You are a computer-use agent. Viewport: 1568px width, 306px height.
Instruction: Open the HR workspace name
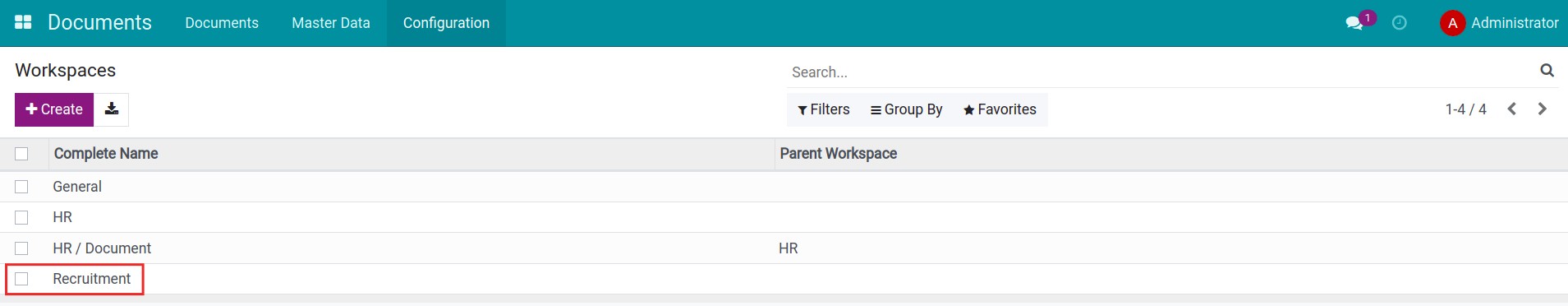(62, 217)
